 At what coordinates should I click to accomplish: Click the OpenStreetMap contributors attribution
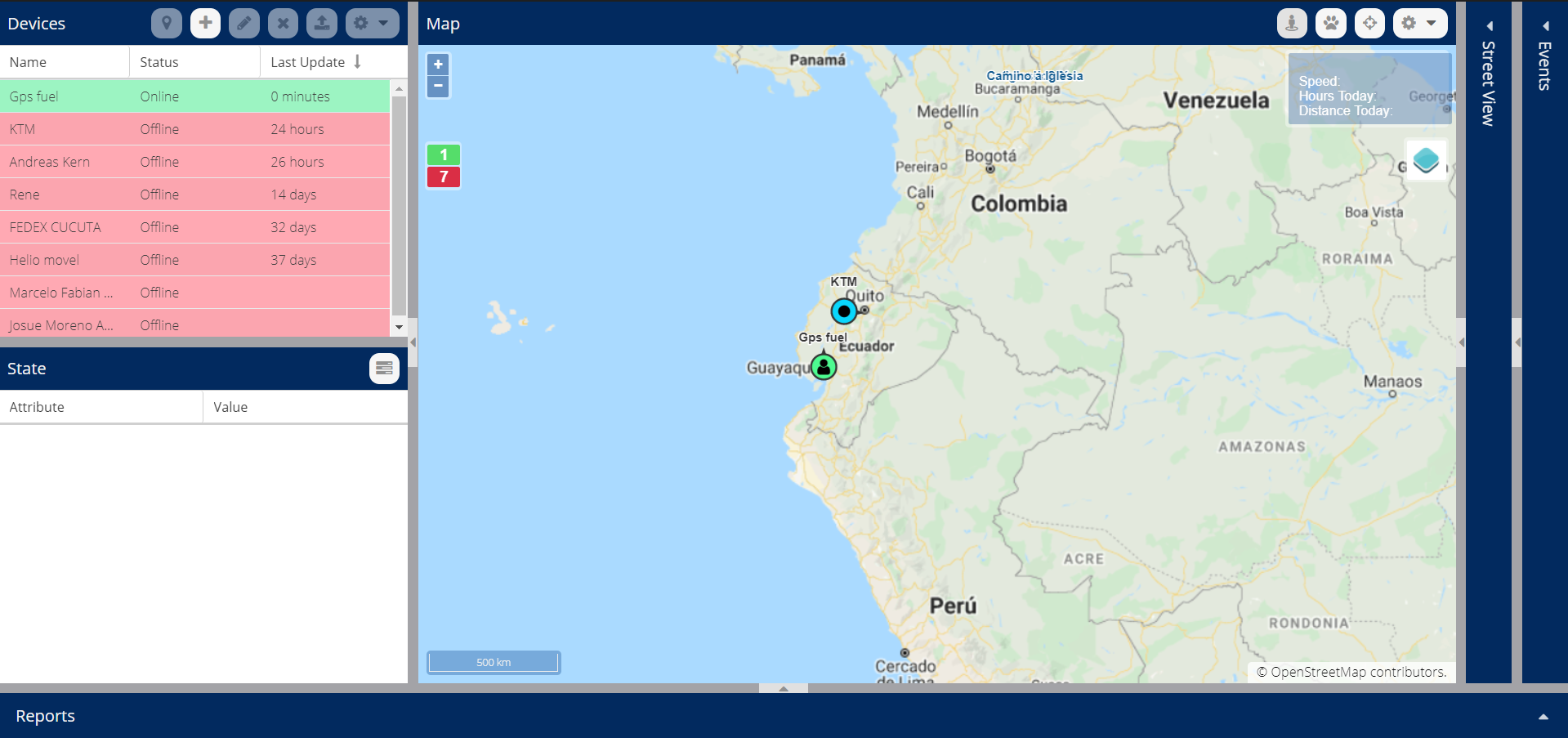pyautogui.click(x=1351, y=672)
